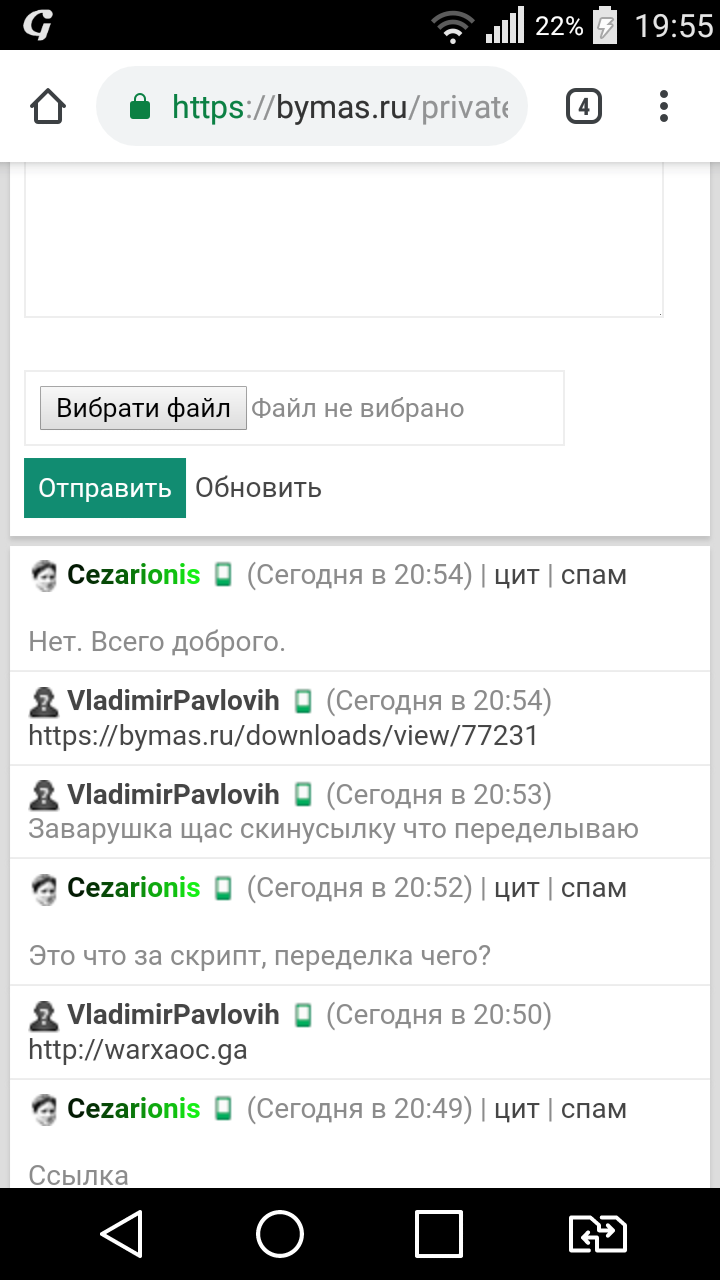Open the bymas.ru/downloads/view/77231 link
This screenshot has height=1280, width=720.
(x=283, y=736)
